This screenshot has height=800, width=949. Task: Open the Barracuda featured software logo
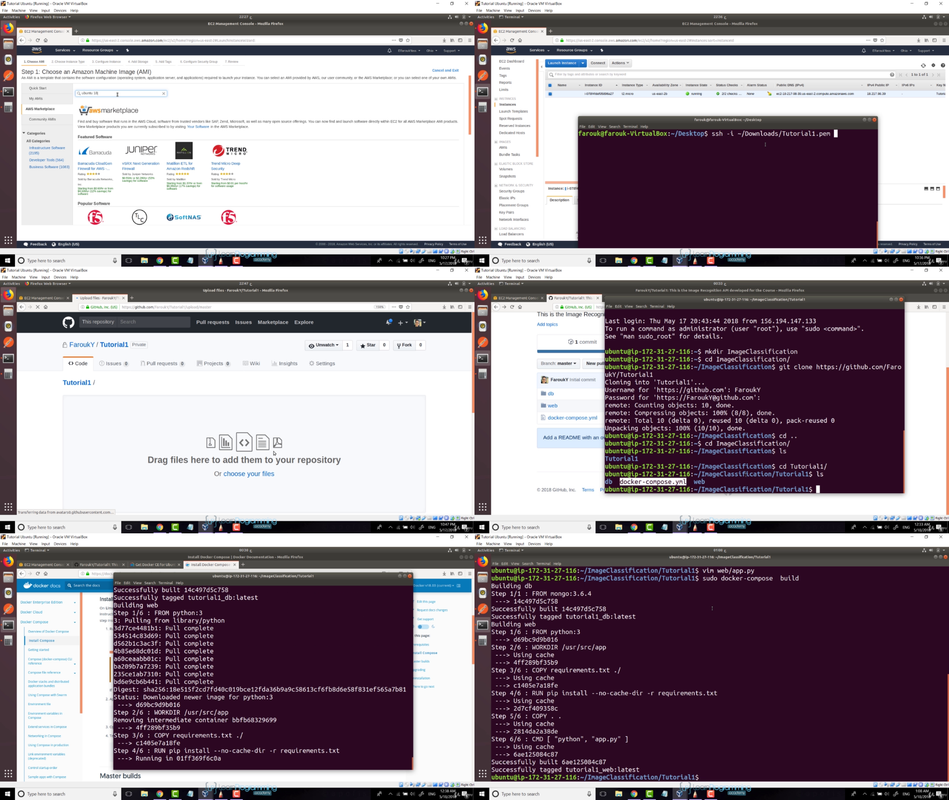coord(96,151)
